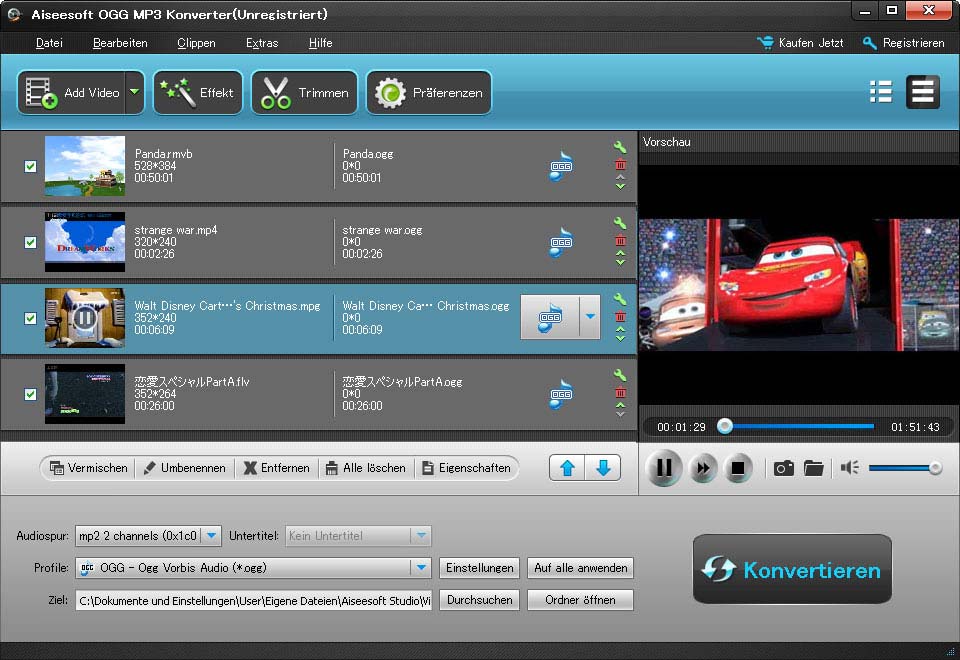The image size is (960, 660).
Task: Click OGG format button for Walt Disney row
Action: point(550,317)
